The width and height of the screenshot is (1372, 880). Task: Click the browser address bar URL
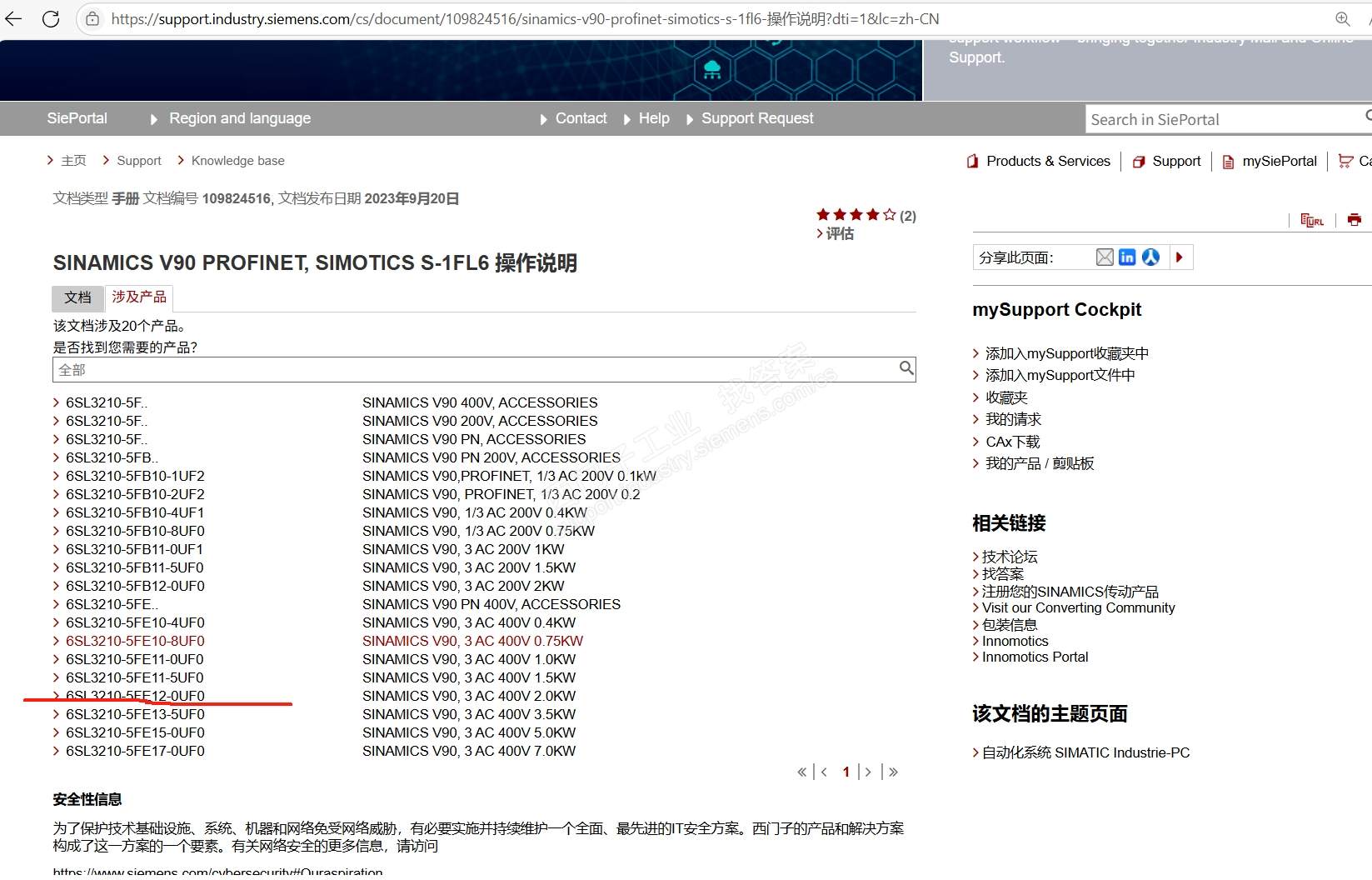[x=525, y=18]
